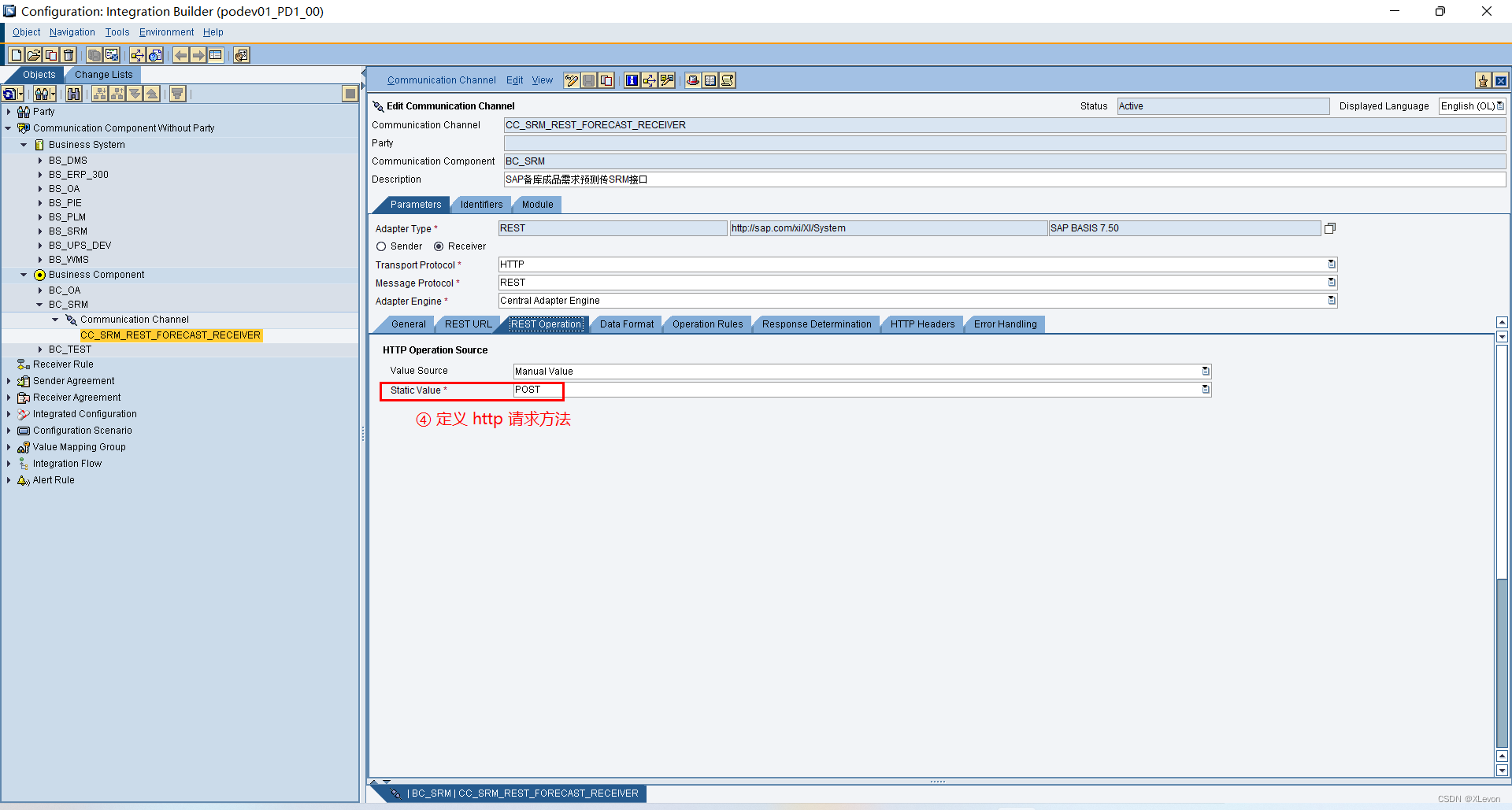Image resolution: width=1512 pixels, height=810 pixels.
Task: Open the Transport Protocol dropdown
Action: pyautogui.click(x=1332, y=264)
